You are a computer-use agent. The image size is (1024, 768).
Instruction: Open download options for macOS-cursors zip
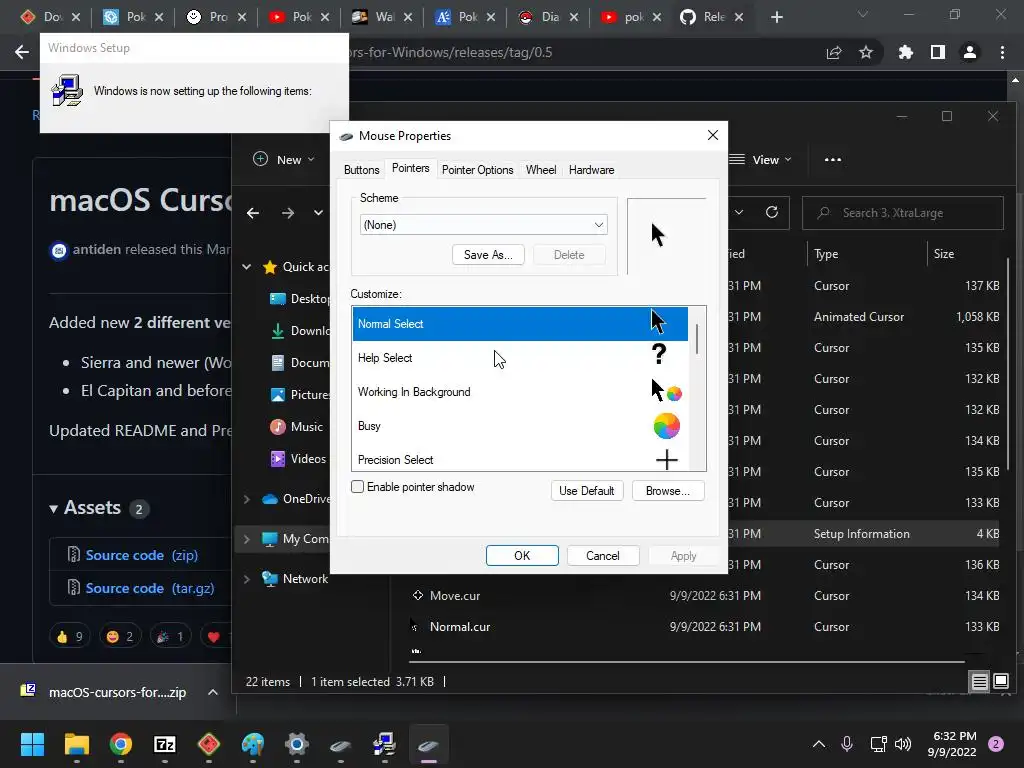pyautogui.click(x=213, y=692)
